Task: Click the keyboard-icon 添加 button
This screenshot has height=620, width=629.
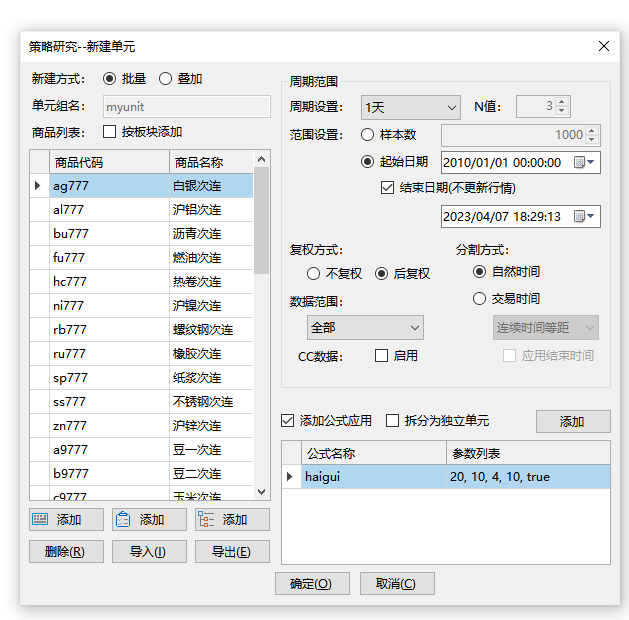Action: click(x=67, y=520)
